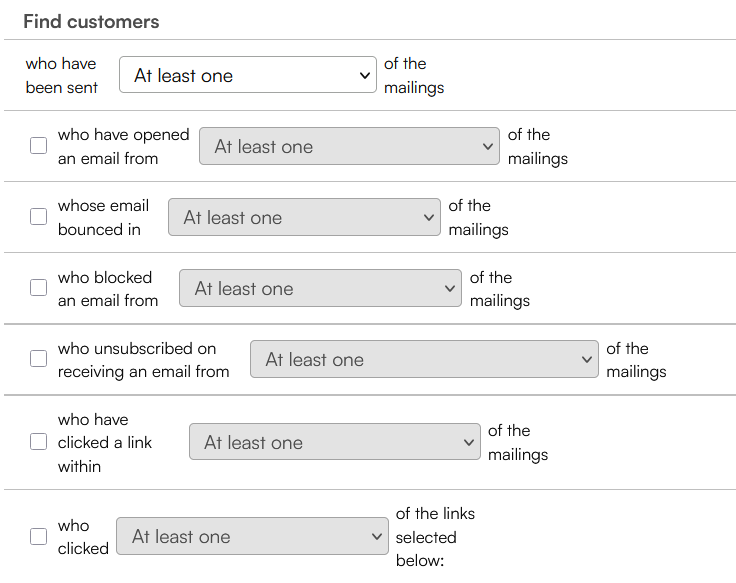Open the 'opened an email from' dropdown

pos(349,146)
